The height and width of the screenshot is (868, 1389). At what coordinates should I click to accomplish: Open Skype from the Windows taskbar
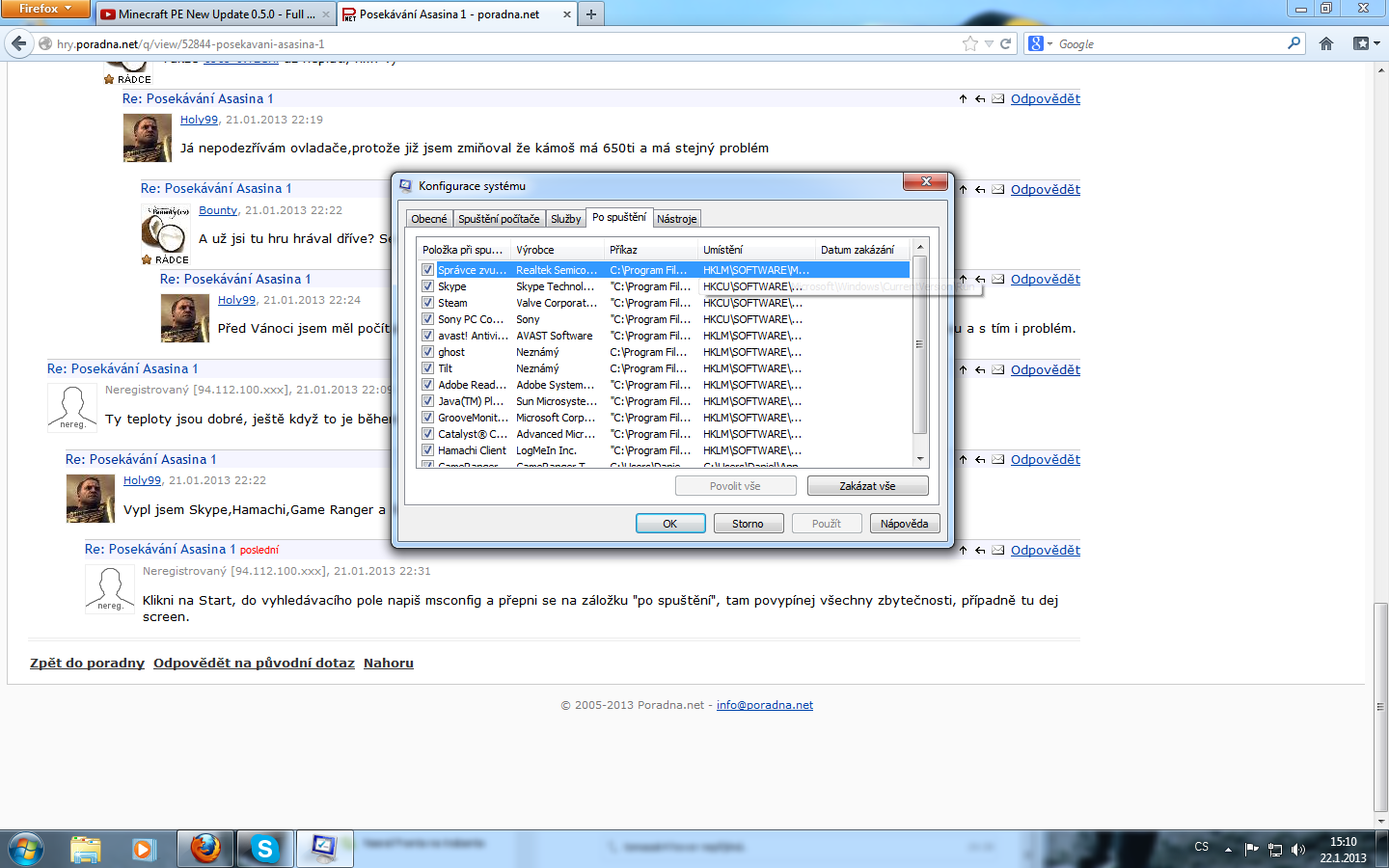tap(264, 849)
